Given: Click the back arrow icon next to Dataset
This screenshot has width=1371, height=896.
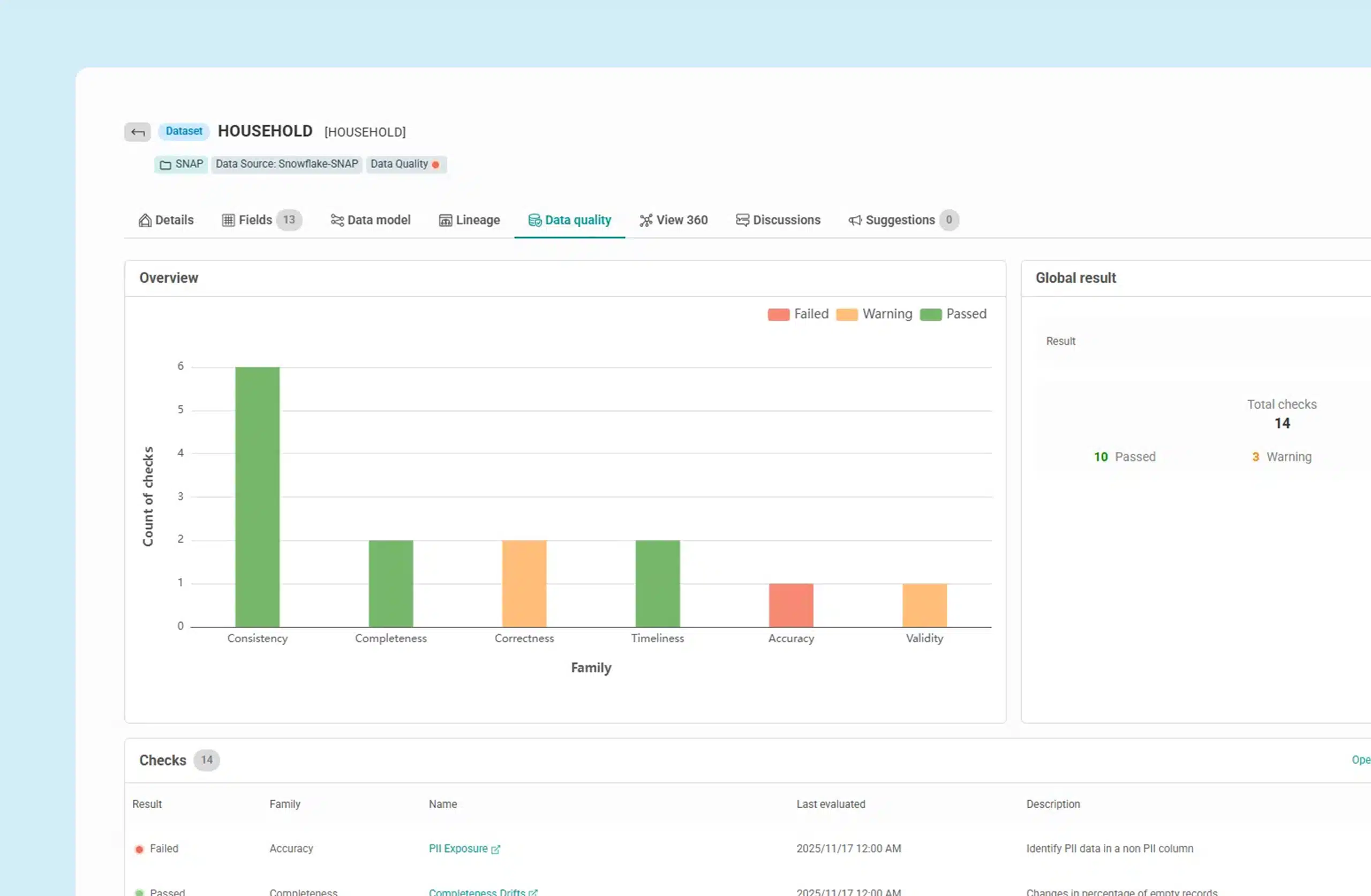Looking at the screenshot, I should (x=137, y=131).
